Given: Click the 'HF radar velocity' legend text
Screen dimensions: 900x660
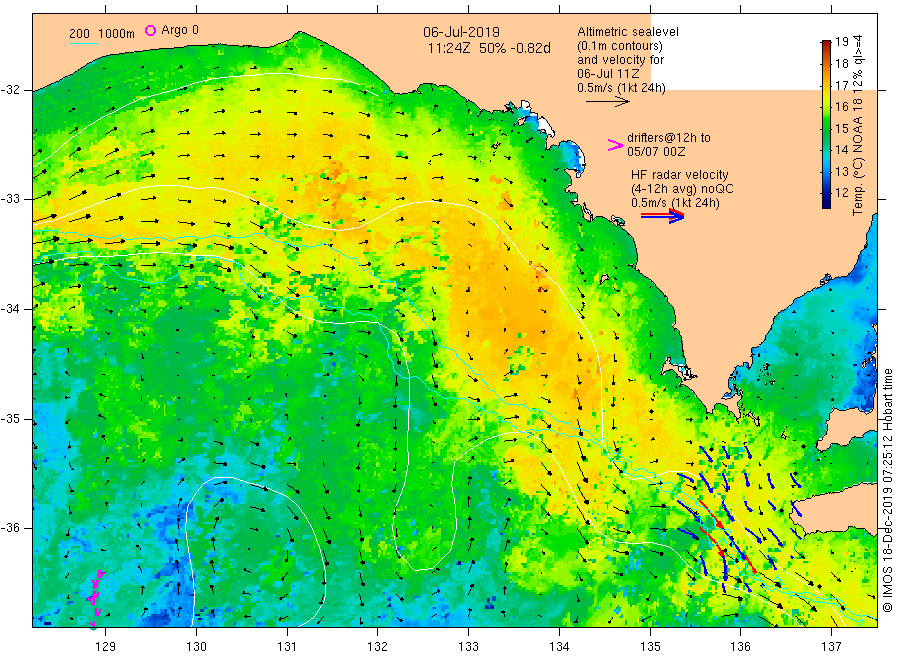Looking at the screenshot, I should pyautogui.click(x=680, y=174).
